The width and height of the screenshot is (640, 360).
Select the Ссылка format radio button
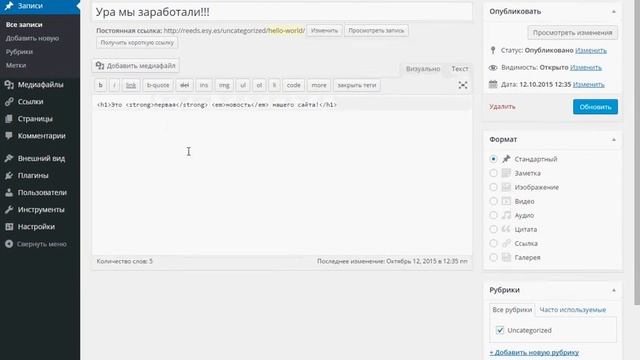coord(493,243)
